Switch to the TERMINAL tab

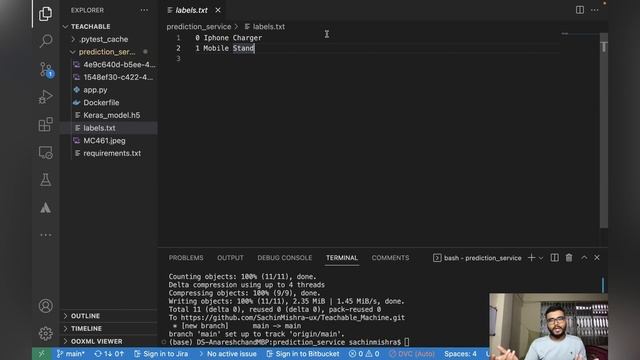point(342,258)
